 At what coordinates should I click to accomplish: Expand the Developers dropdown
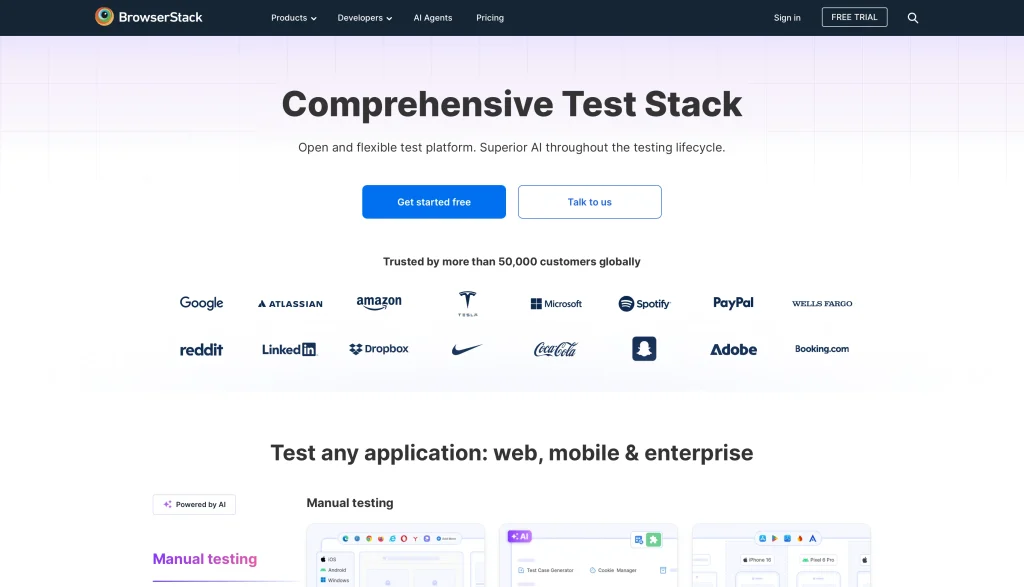pos(364,17)
